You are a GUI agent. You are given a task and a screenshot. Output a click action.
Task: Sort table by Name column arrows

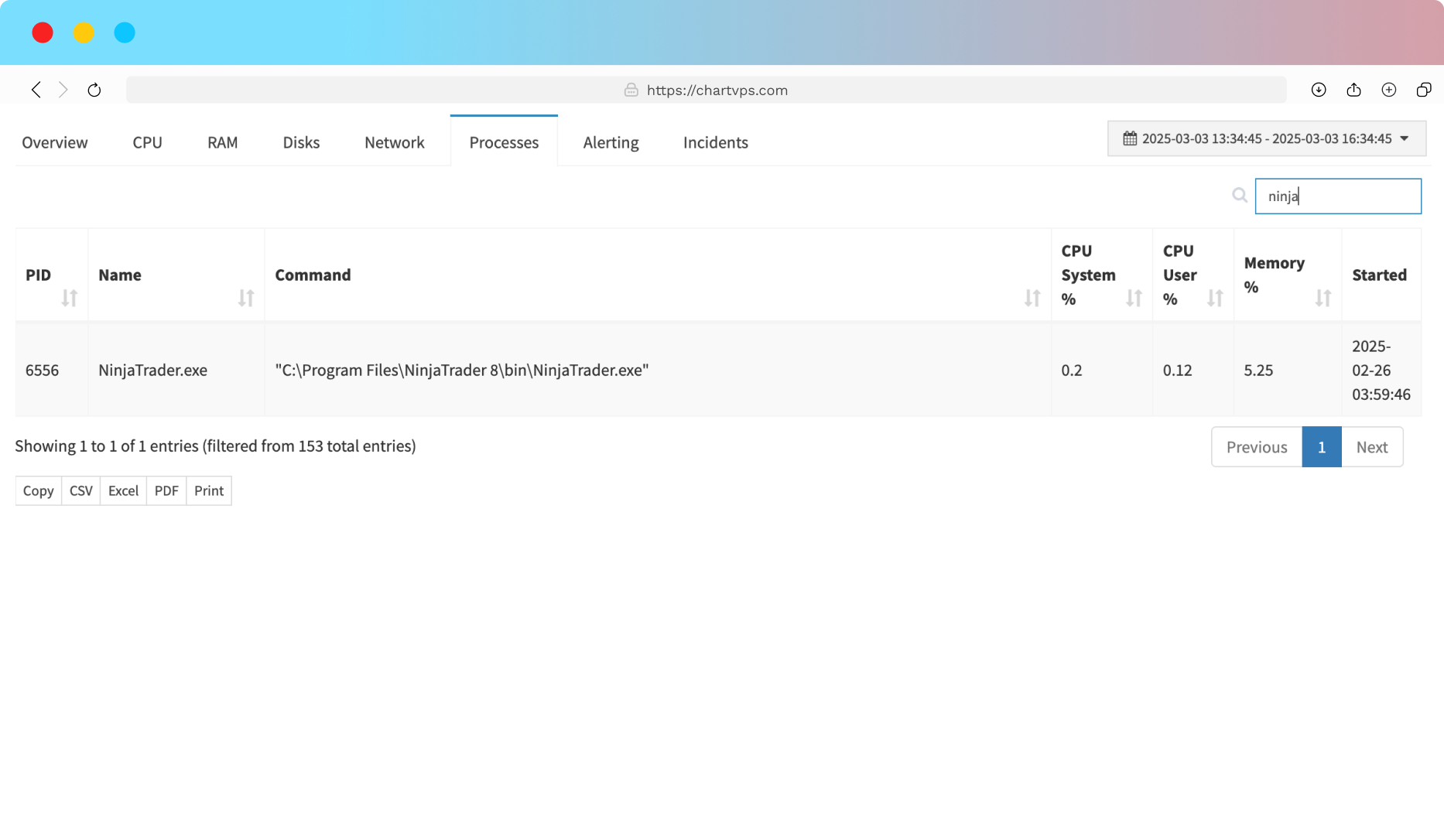coord(245,298)
